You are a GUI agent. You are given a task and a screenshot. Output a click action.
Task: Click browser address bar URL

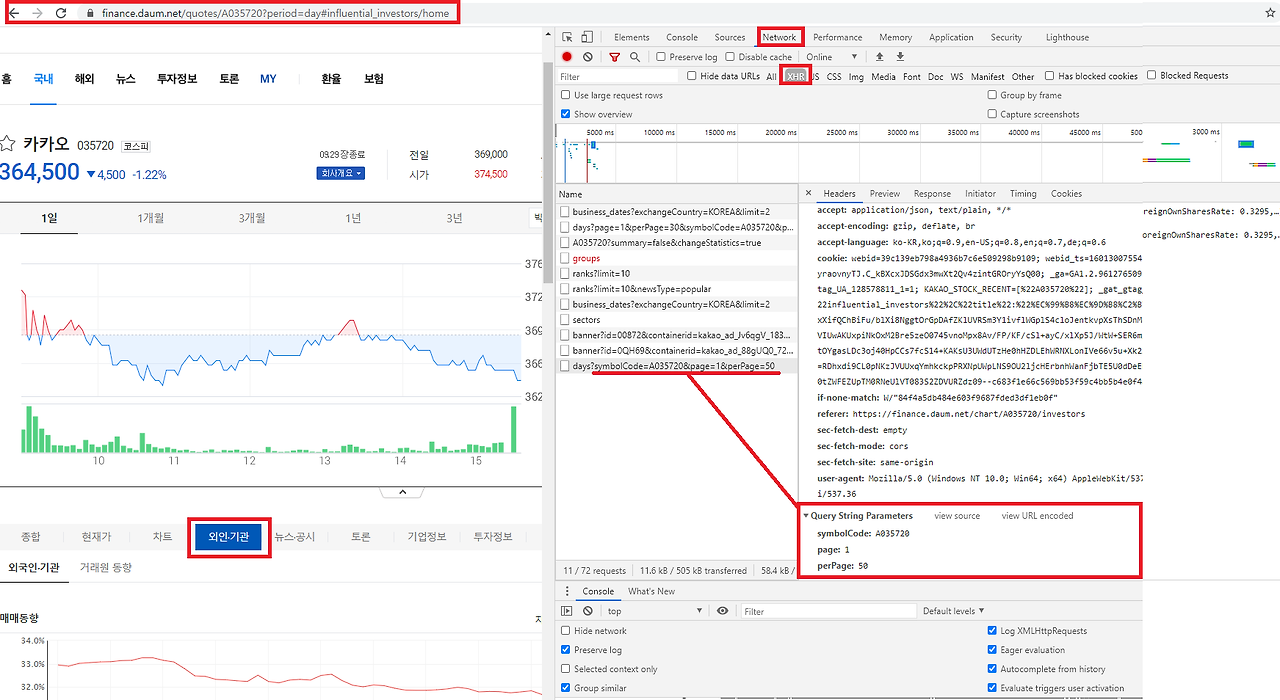click(x=275, y=13)
